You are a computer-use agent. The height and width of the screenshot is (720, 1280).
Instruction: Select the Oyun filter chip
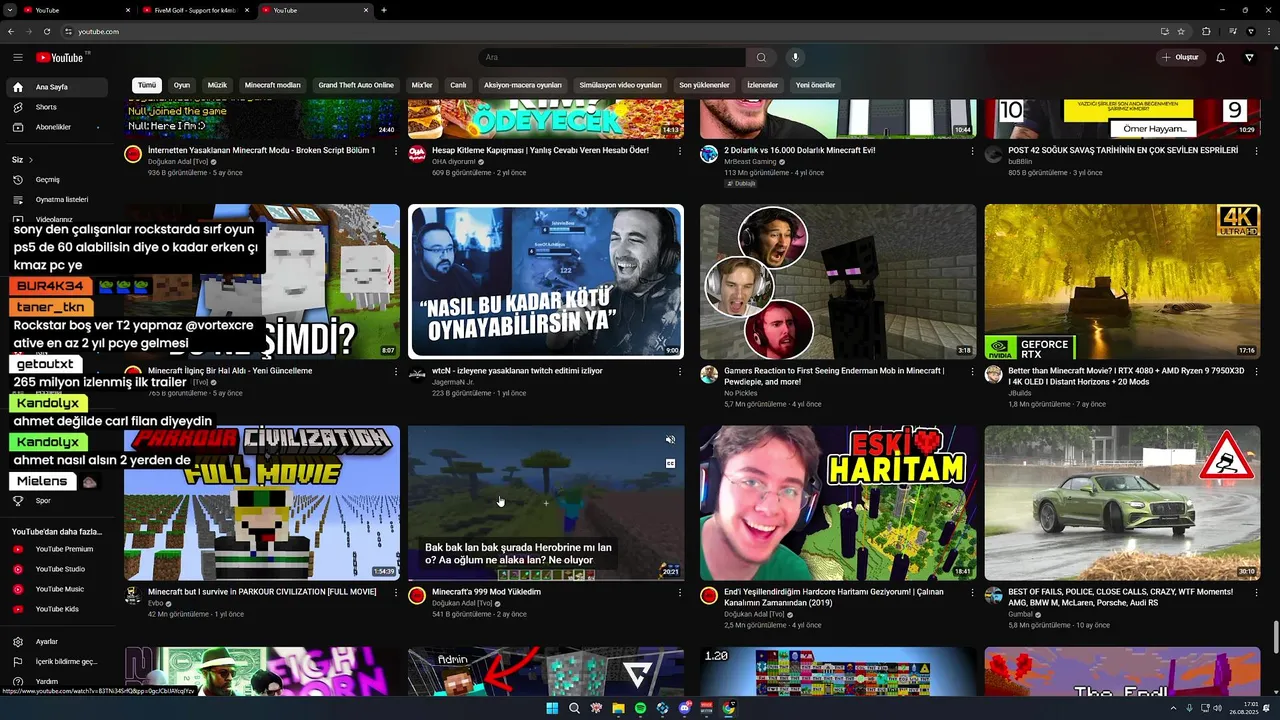click(181, 85)
